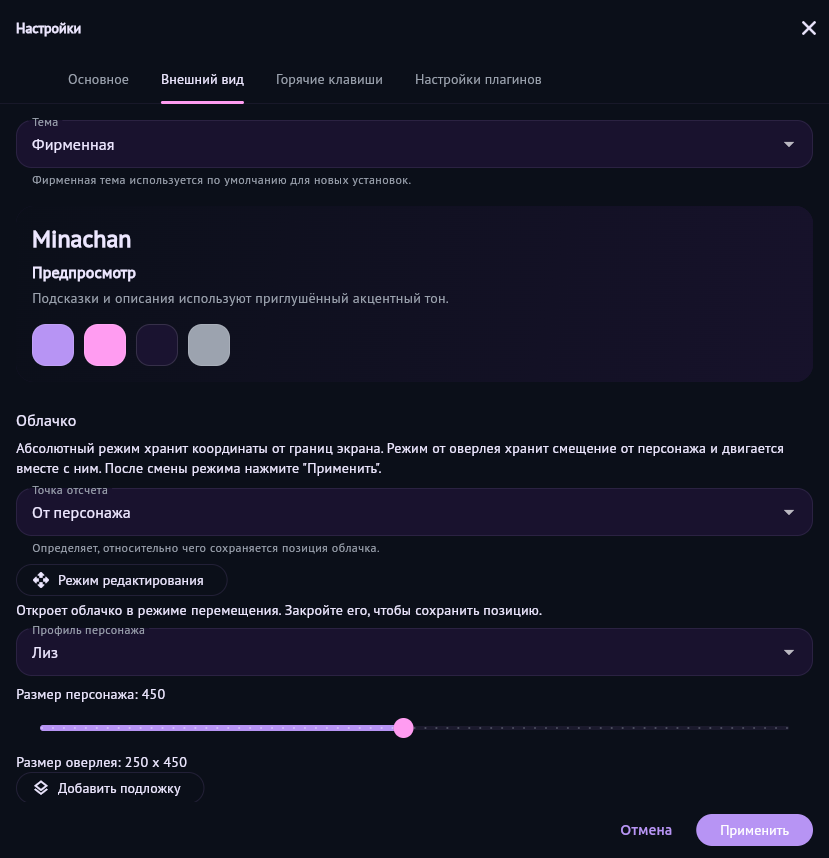Click the Режим редактирования button label
This screenshot has height=858, width=829.
131,580
